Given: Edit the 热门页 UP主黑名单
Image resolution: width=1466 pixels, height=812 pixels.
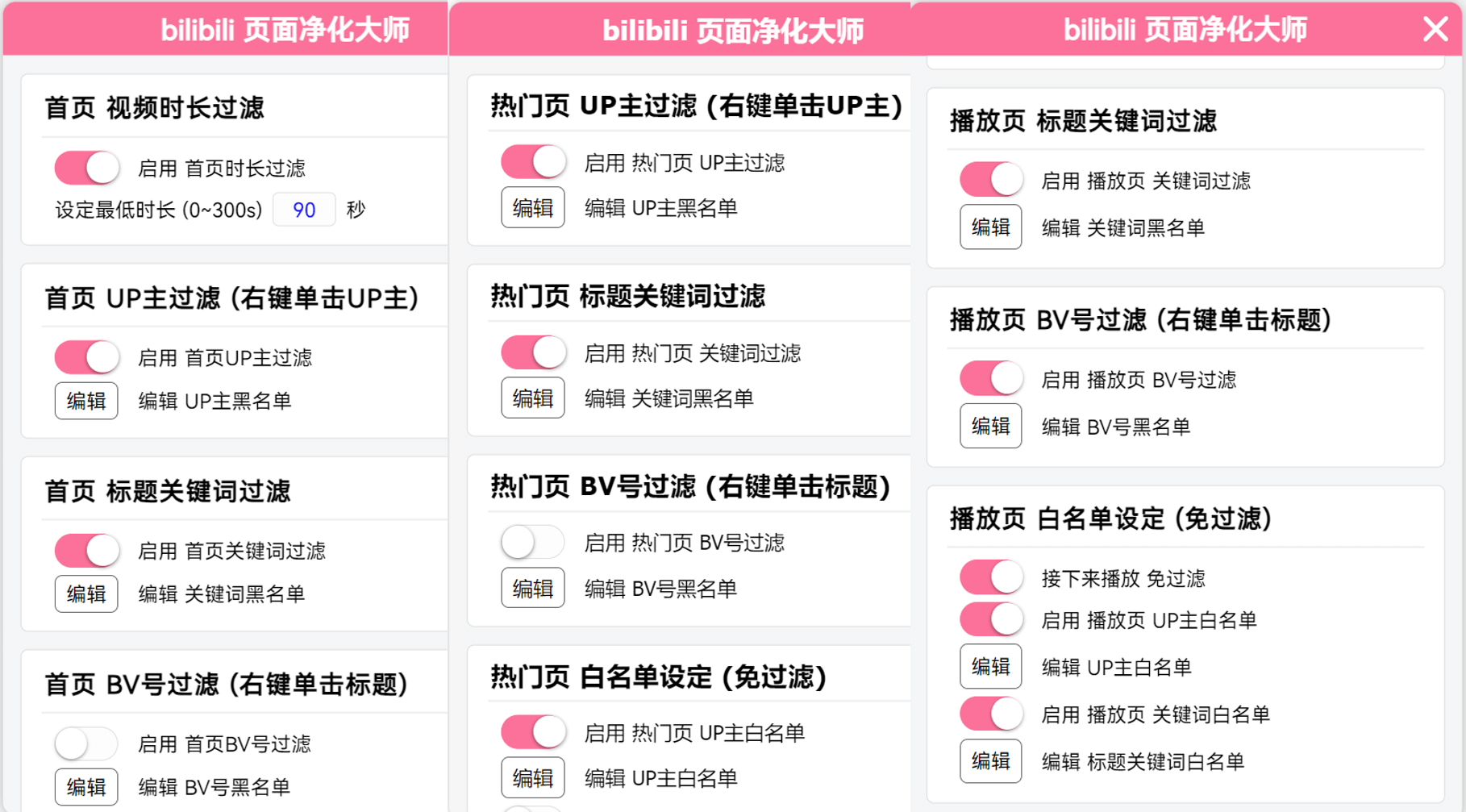Looking at the screenshot, I should coord(533,208).
